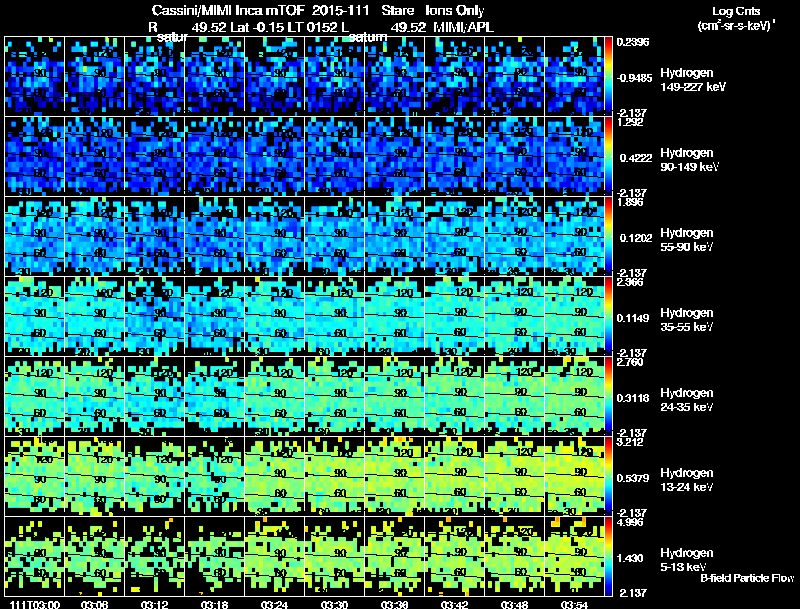This screenshot has height=609, width=800.
Task: Click the 03:36 time axis label
Action: click(x=394, y=604)
